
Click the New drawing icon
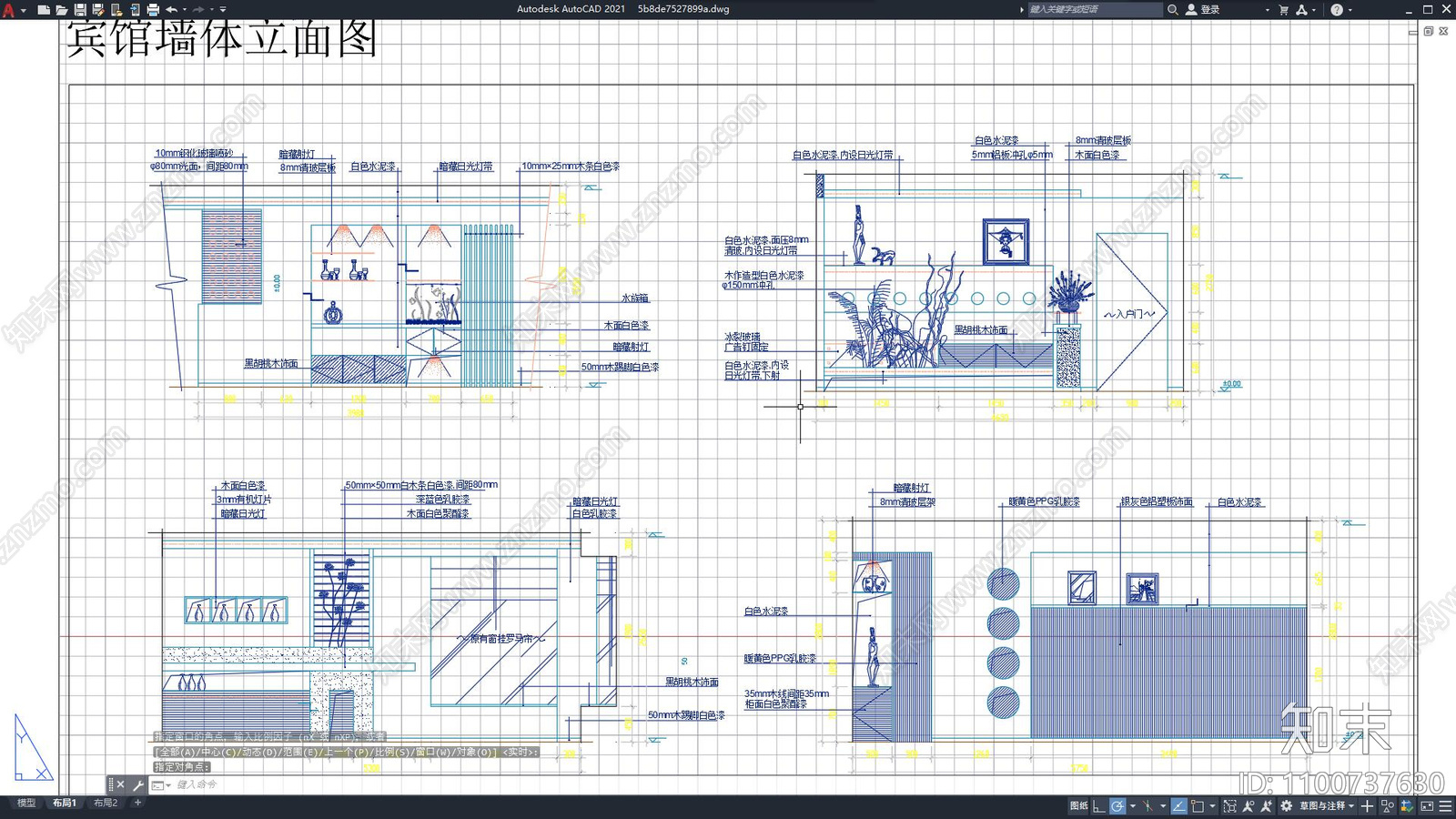(44, 10)
